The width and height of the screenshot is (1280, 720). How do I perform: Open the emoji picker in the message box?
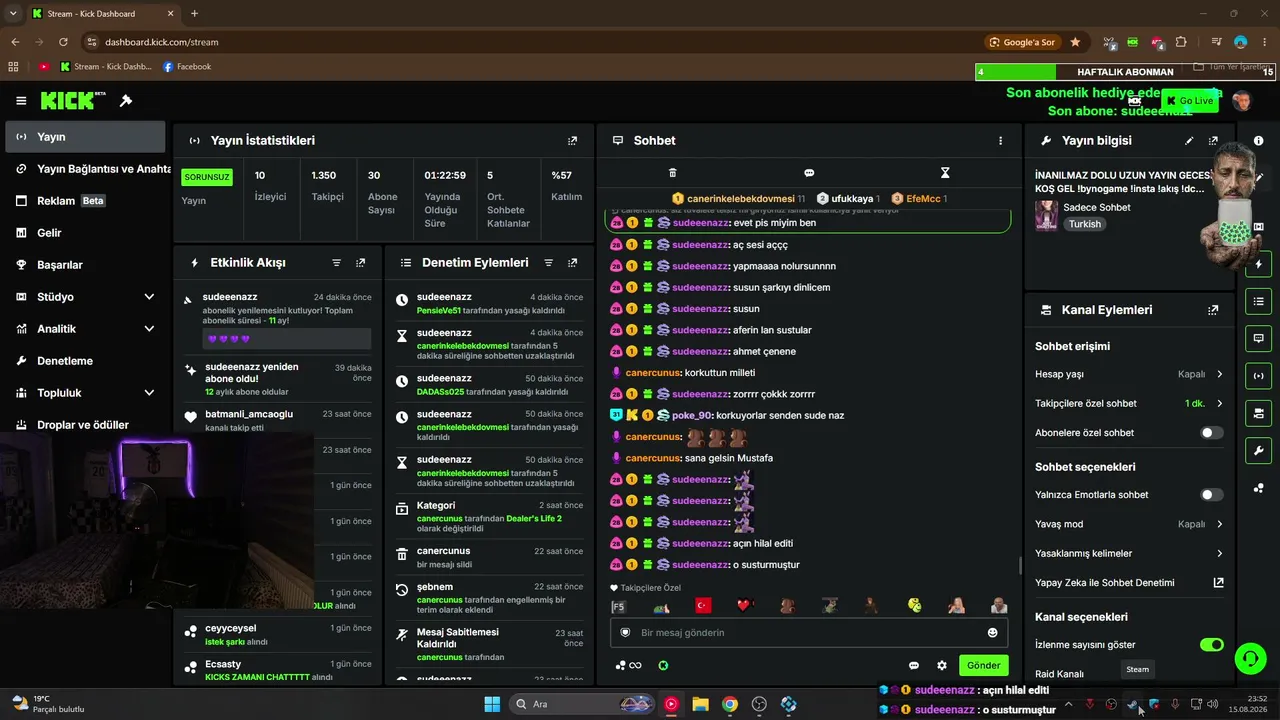click(992, 633)
